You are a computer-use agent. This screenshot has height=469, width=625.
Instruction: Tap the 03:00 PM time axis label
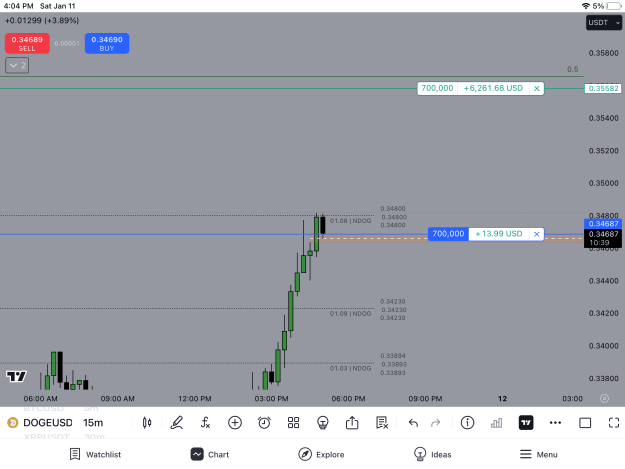click(x=271, y=398)
